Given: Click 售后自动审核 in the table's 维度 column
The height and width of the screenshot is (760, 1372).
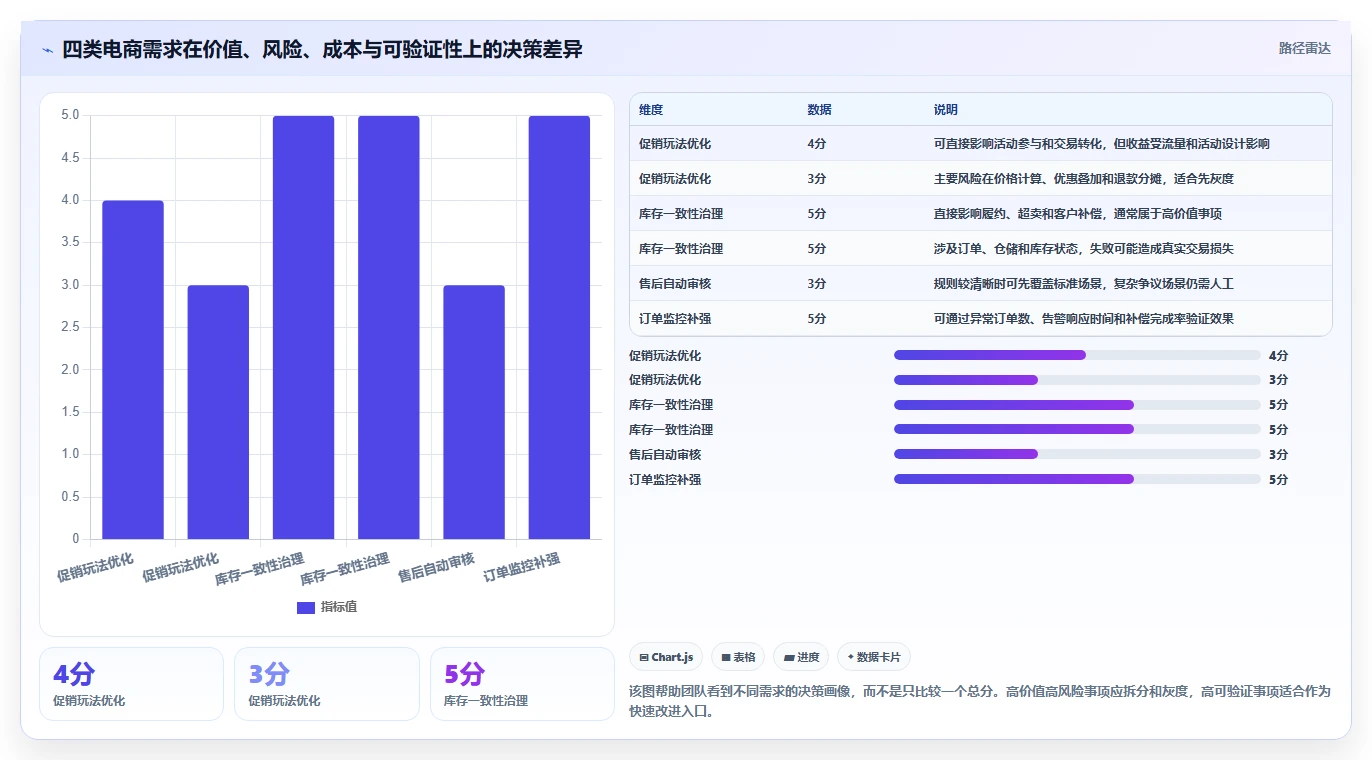Looking at the screenshot, I should click(x=675, y=284).
